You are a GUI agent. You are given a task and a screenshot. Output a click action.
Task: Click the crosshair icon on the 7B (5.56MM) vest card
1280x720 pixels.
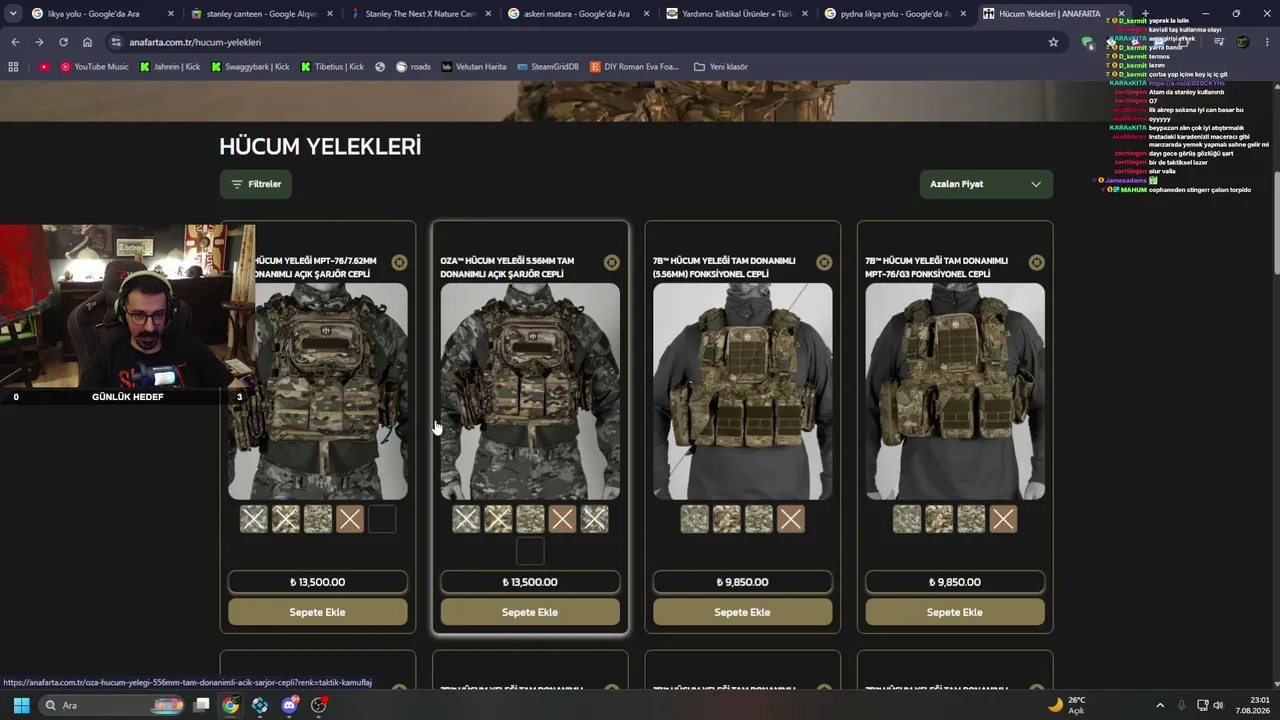coord(824,262)
